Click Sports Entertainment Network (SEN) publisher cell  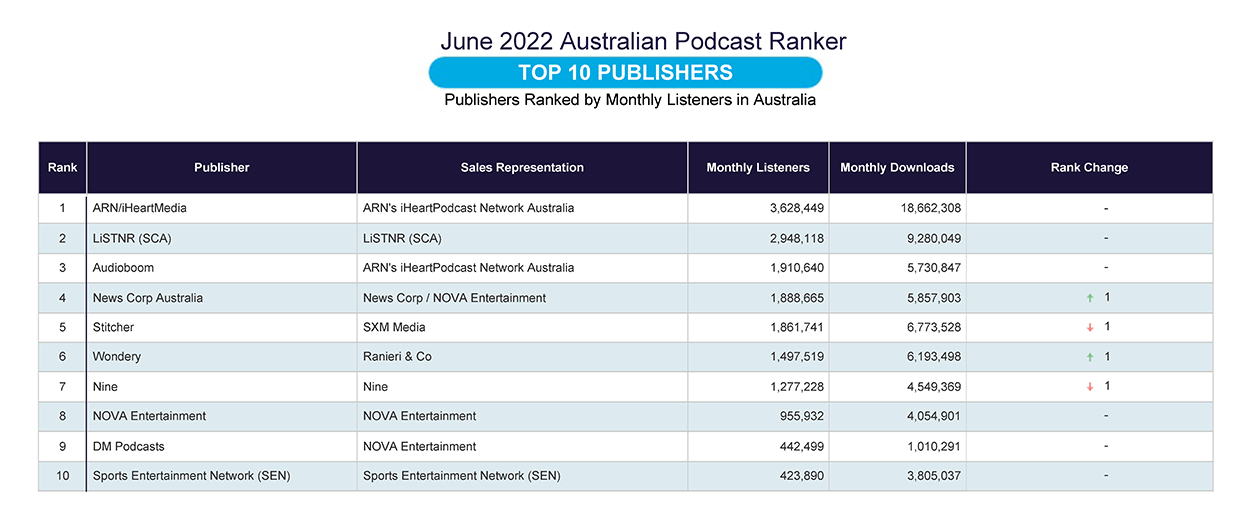click(222, 476)
